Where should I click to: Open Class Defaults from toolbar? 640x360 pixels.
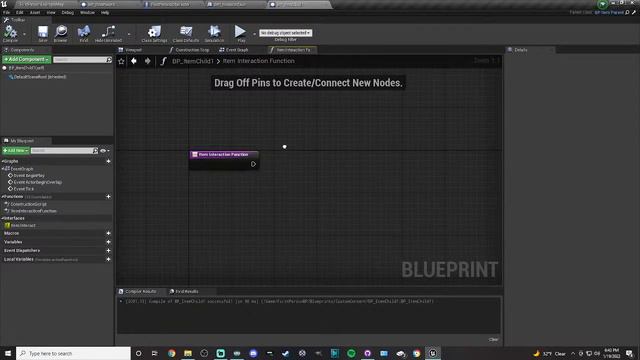click(186, 33)
